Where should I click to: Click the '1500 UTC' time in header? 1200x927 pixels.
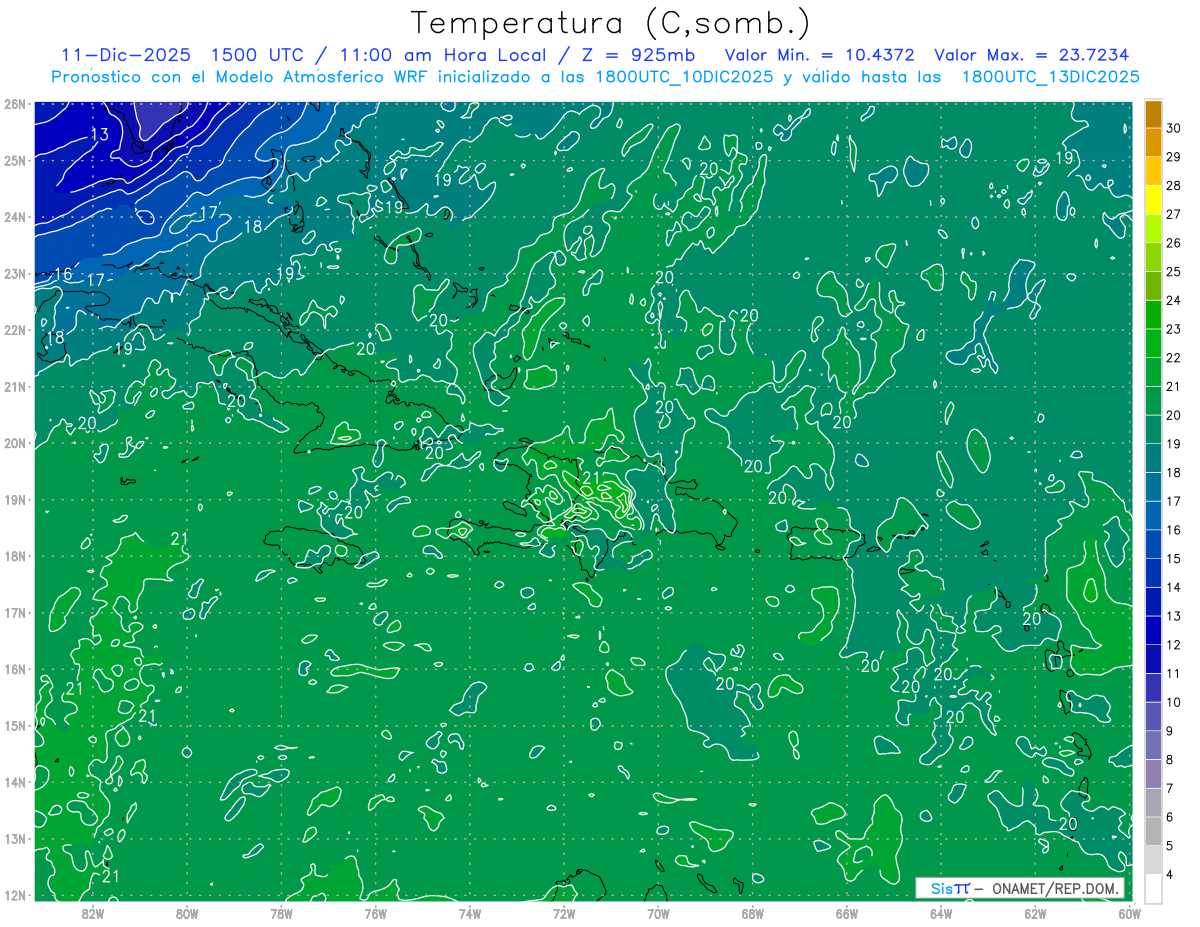pyautogui.click(x=257, y=55)
